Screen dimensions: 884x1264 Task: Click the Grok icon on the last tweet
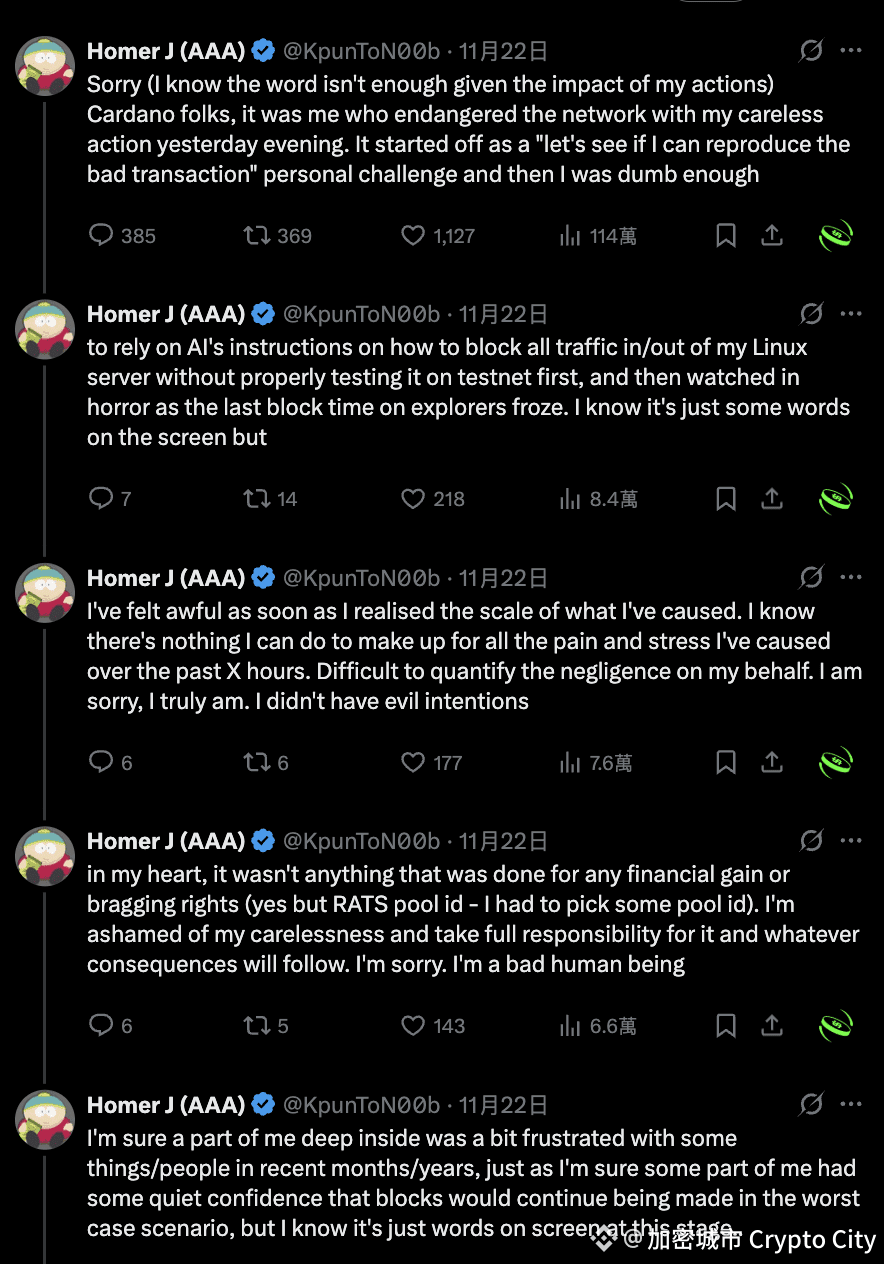click(x=811, y=1104)
